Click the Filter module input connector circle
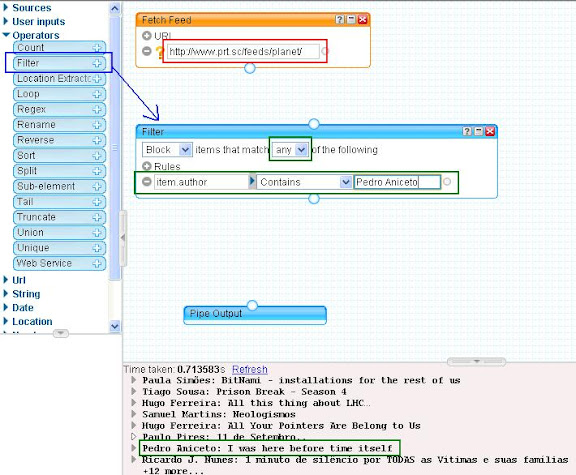This screenshot has width=576, height=475. pyautogui.click(x=314, y=124)
